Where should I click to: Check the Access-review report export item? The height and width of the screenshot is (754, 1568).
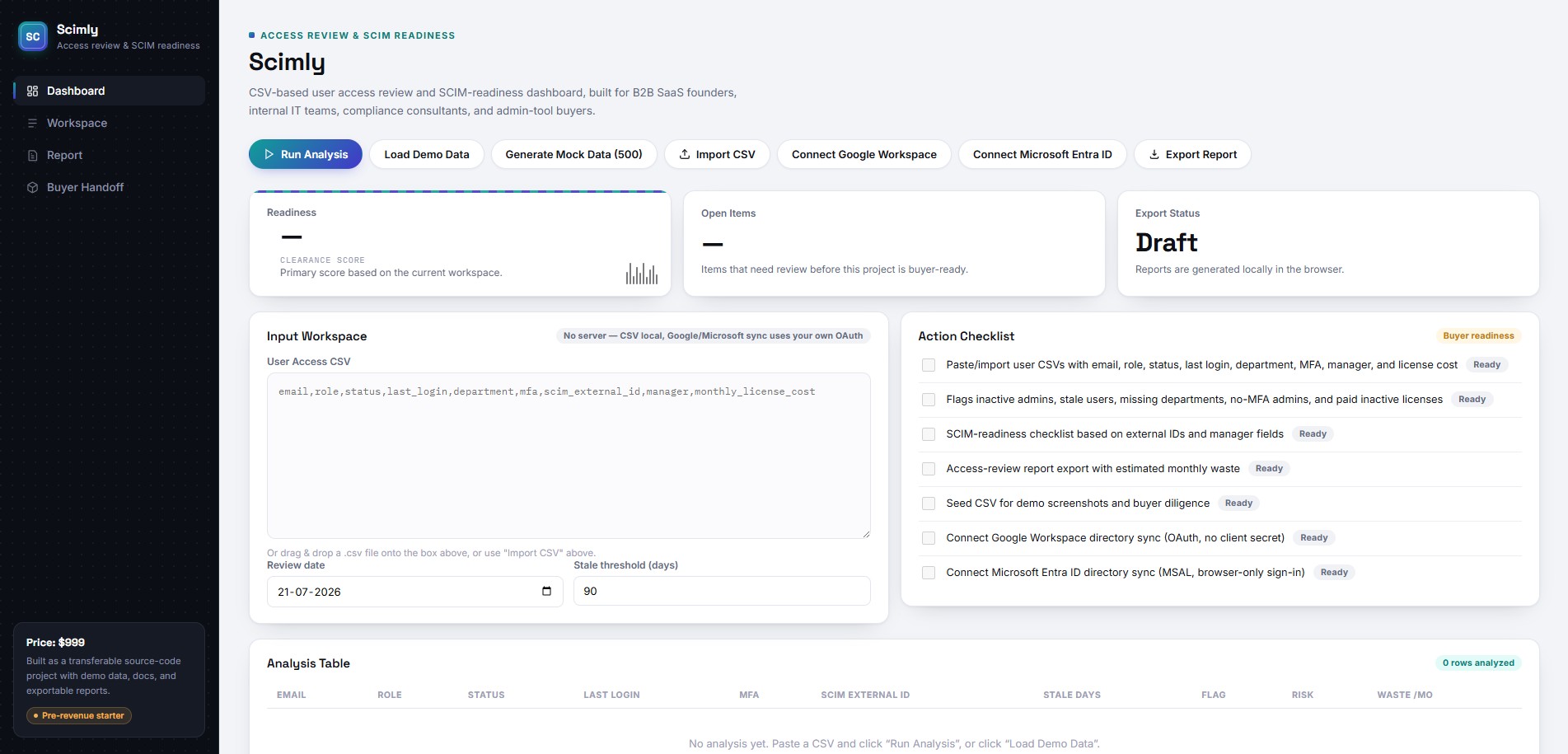pos(929,469)
